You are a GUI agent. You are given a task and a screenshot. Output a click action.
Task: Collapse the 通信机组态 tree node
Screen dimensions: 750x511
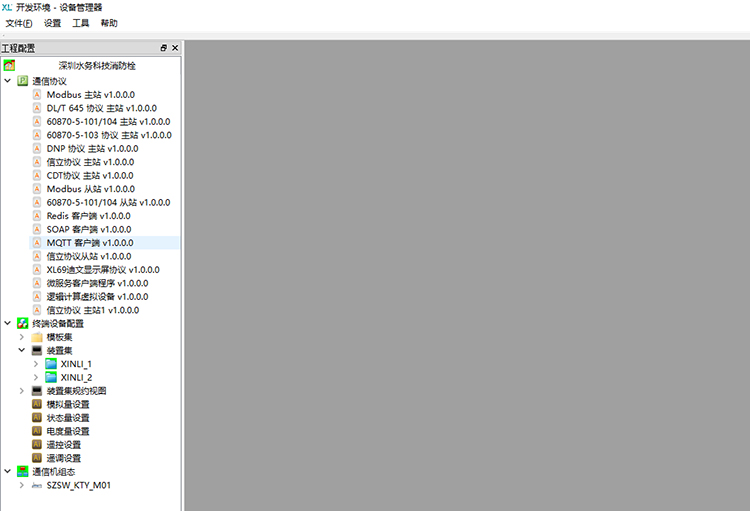(x=8, y=471)
